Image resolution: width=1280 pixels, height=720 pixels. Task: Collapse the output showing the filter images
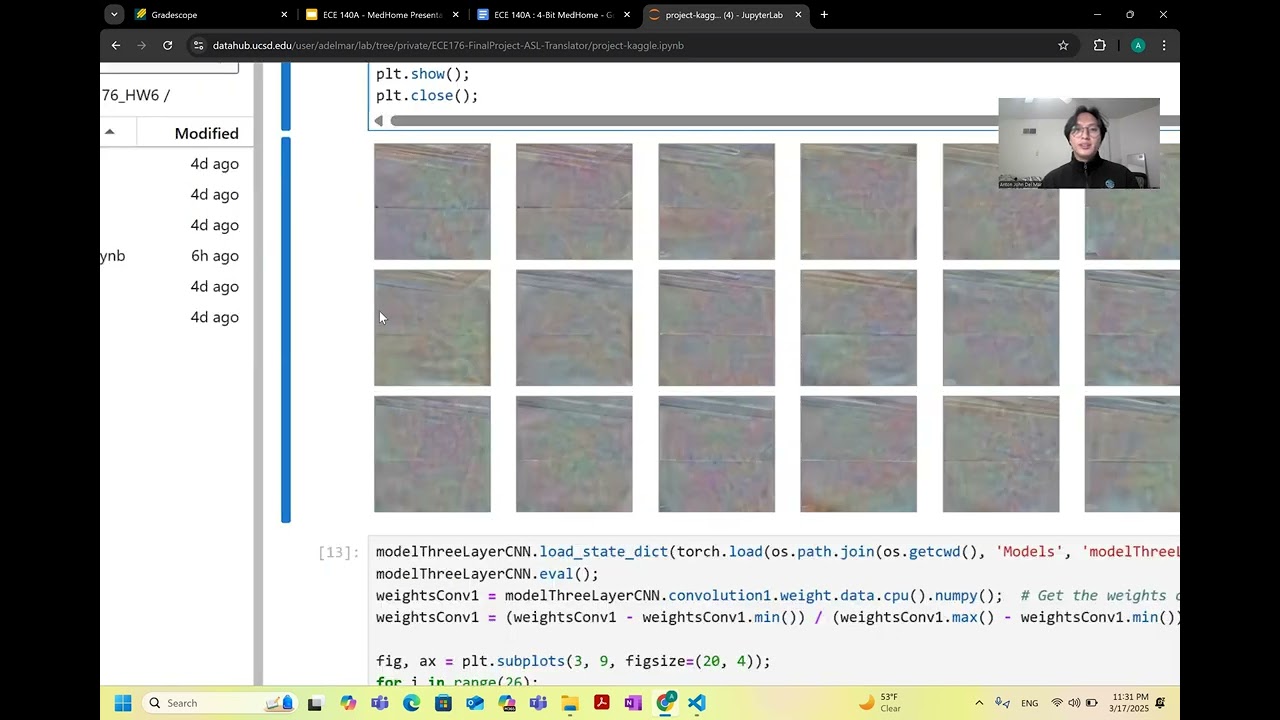(x=286, y=329)
